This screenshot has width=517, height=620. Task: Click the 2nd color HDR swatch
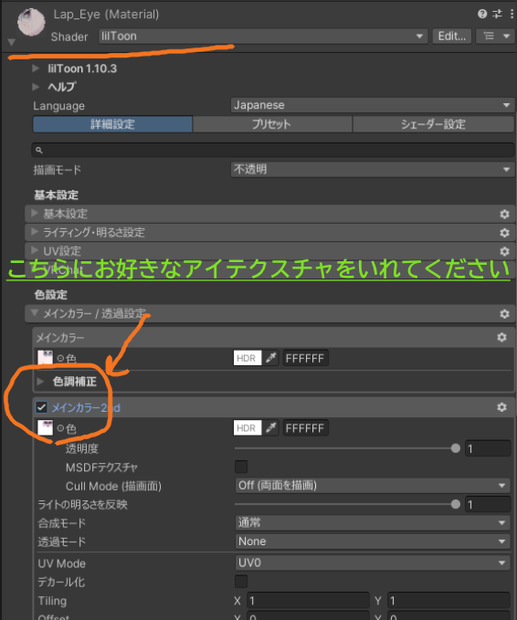click(247, 428)
